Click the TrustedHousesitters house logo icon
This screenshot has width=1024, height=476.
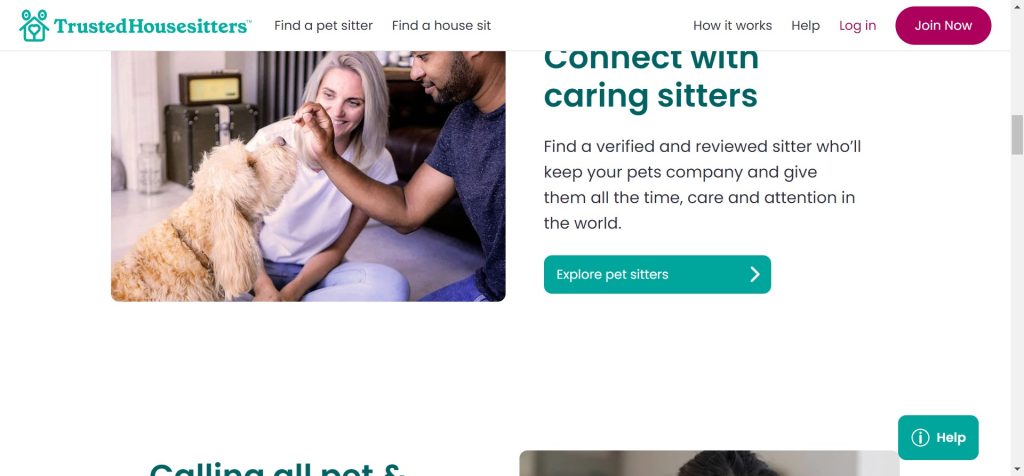34,25
